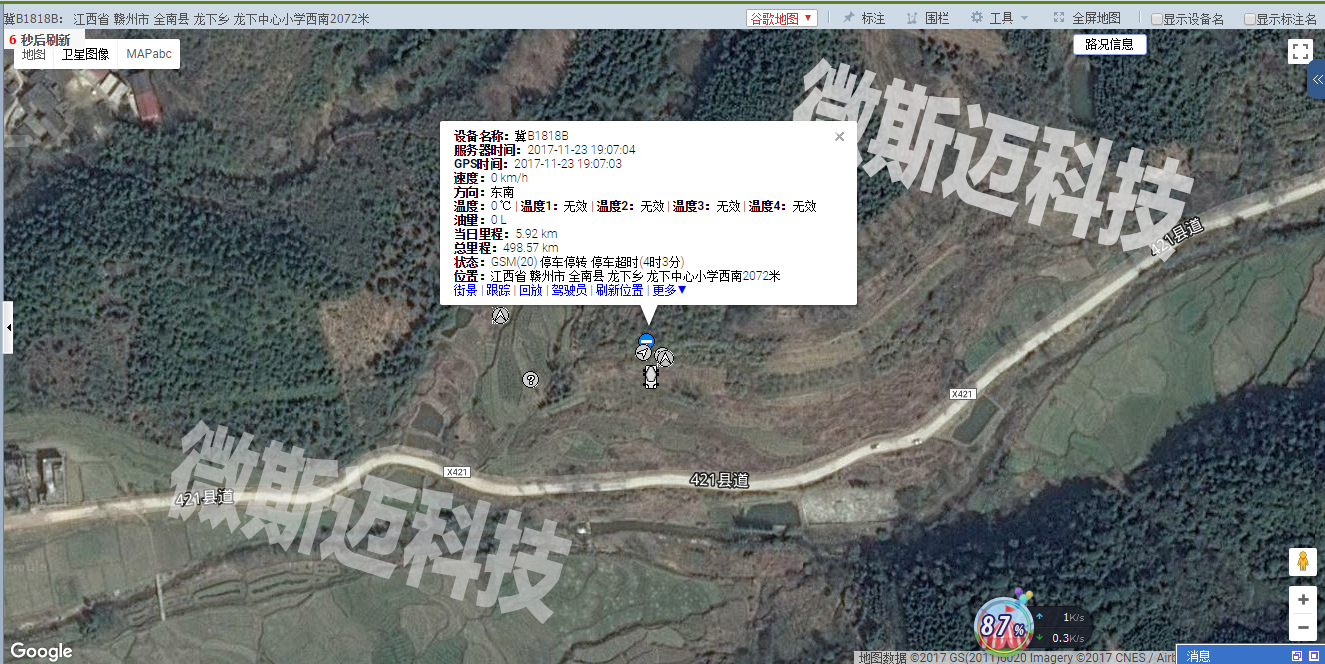Click the 路况信息 traffic button
This screenshot has height=664, width=1325.
coord(1109,44)
